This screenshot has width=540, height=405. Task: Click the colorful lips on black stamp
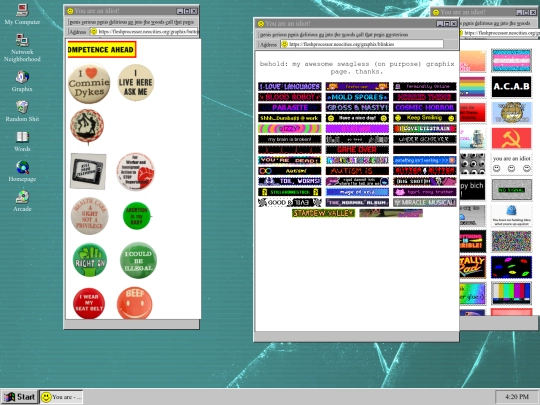[x=511, y=267]
